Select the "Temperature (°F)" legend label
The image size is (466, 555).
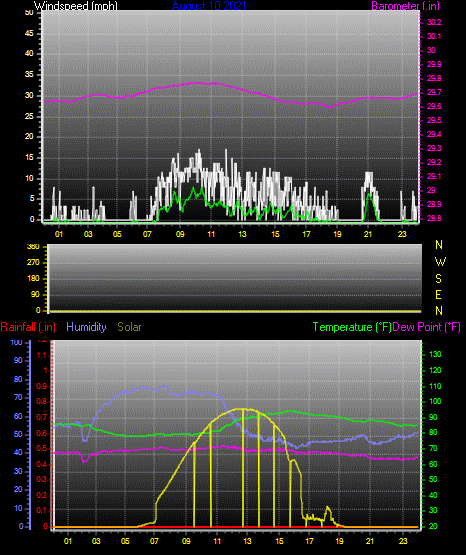pyautogui.click(x=352, y=327)
